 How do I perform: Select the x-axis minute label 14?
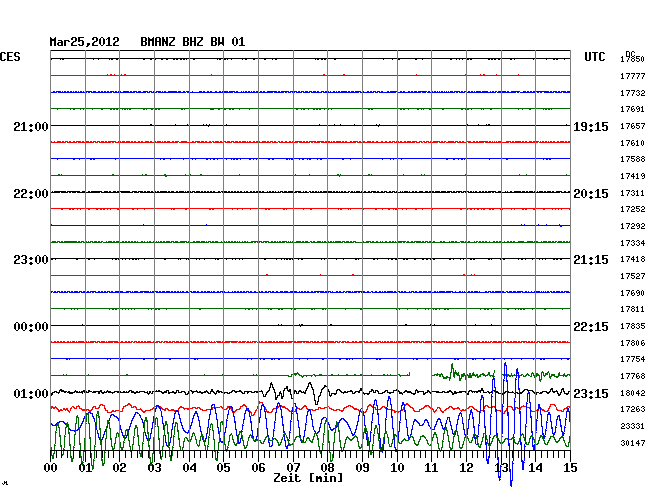pyautogui.click(x=536, y=468)
